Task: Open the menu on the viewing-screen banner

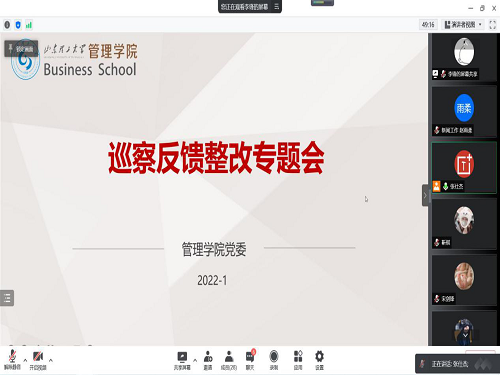Action: (276, 6)
